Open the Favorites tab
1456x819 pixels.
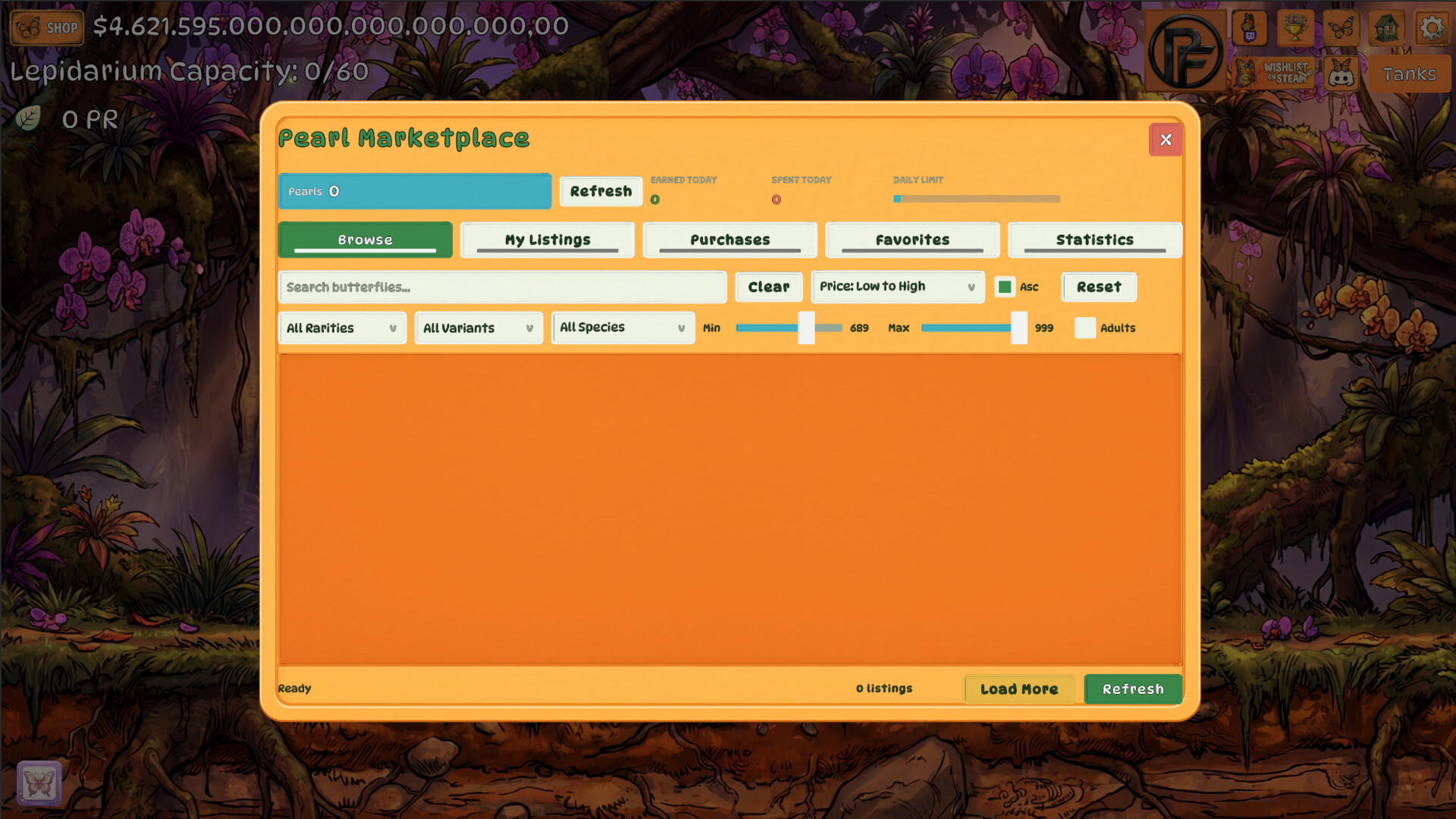(912, 240)
